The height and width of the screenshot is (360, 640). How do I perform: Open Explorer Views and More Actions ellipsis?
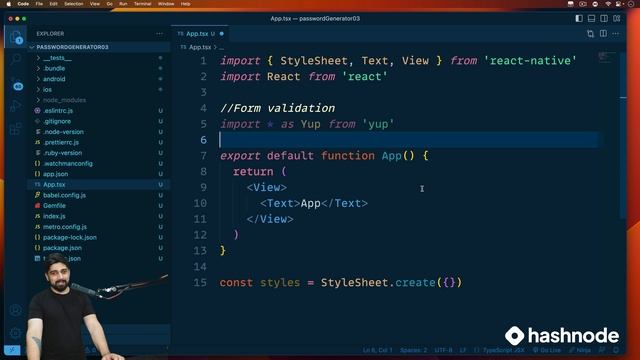coord(159,33)
